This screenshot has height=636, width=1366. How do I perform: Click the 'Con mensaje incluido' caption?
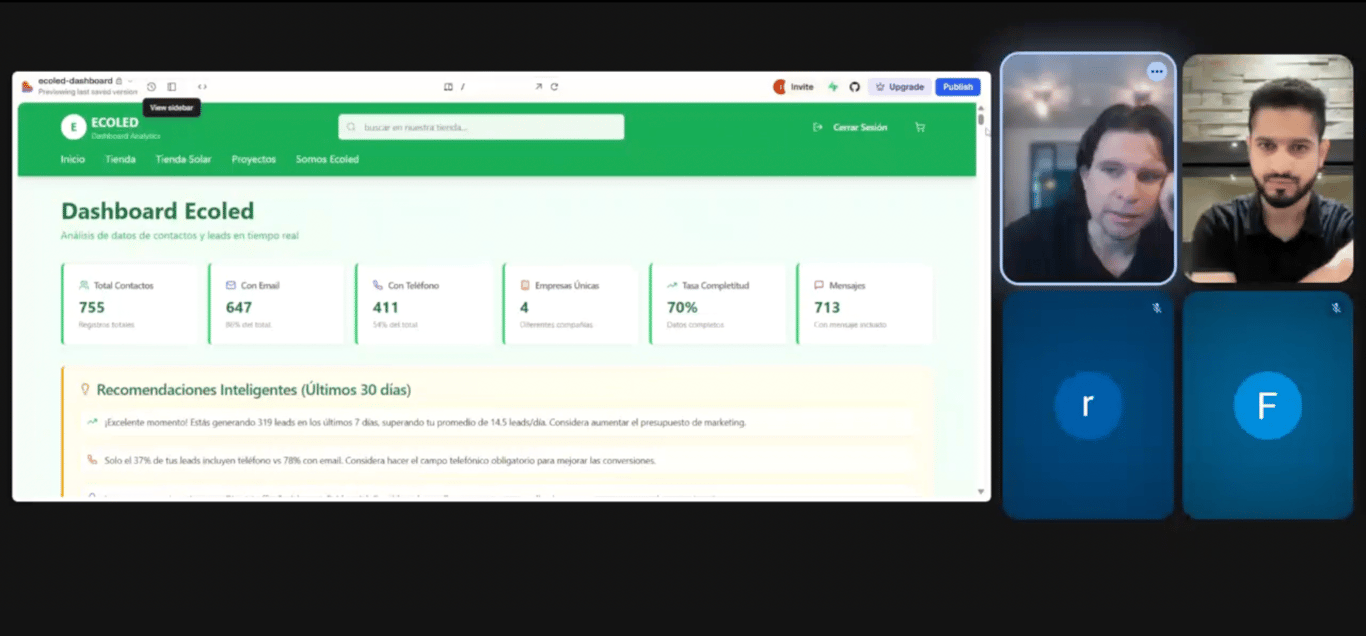pos(850,325)
